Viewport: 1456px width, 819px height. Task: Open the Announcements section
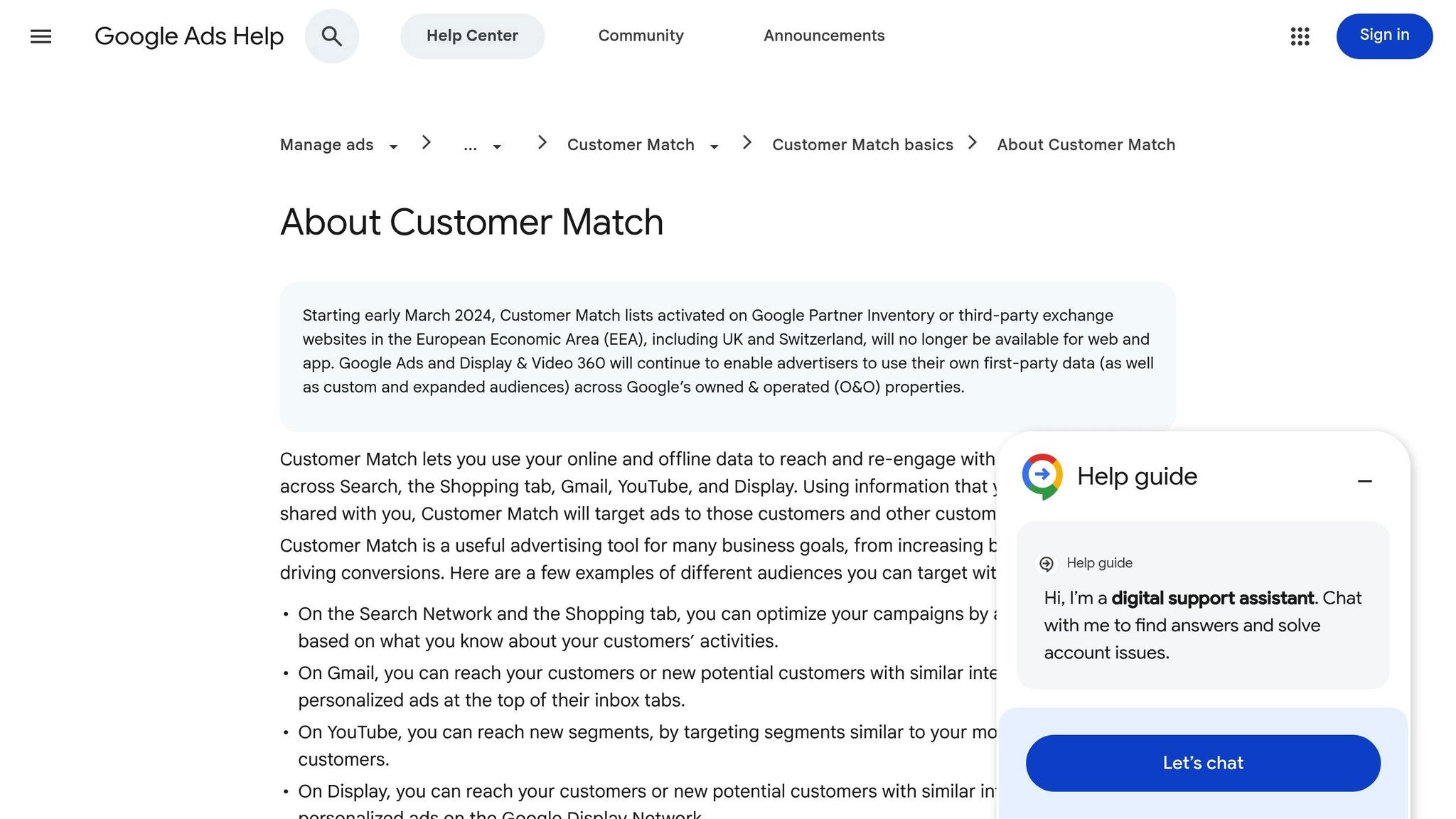823,36
